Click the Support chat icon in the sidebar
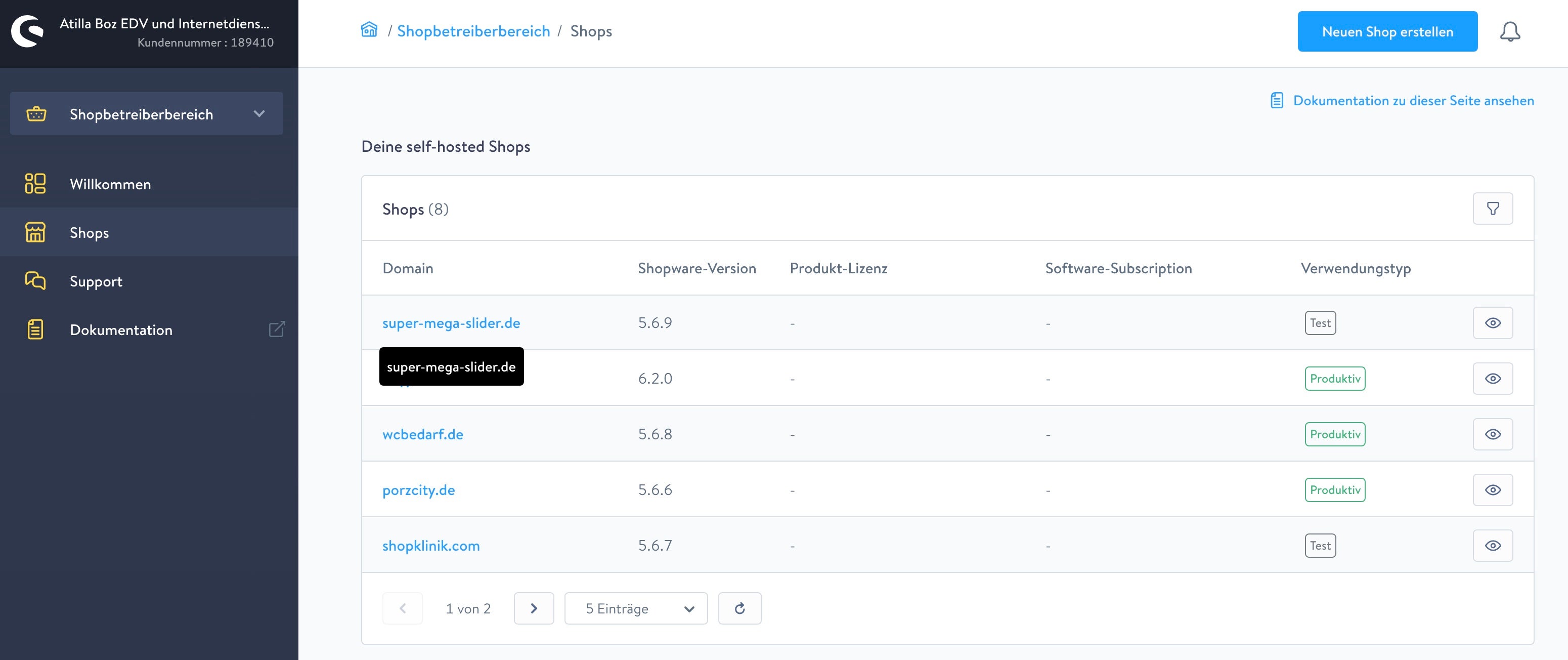1568x660 pixels. click(35, 281)
